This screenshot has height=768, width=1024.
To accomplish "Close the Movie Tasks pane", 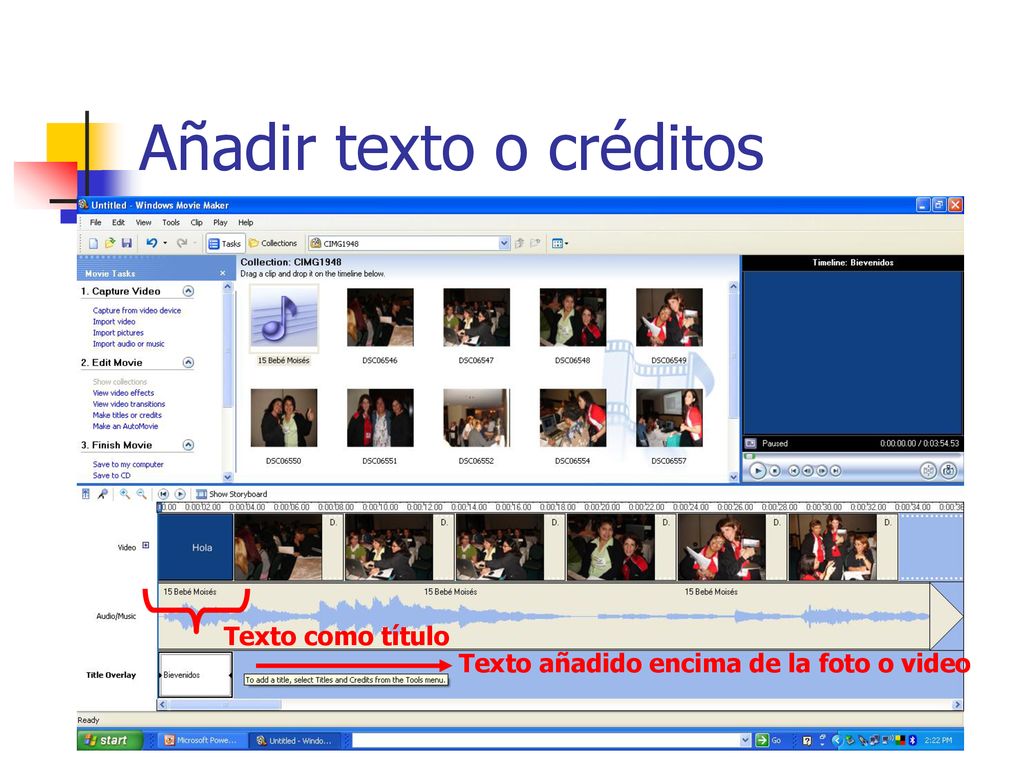I will [x=223, y=273].
